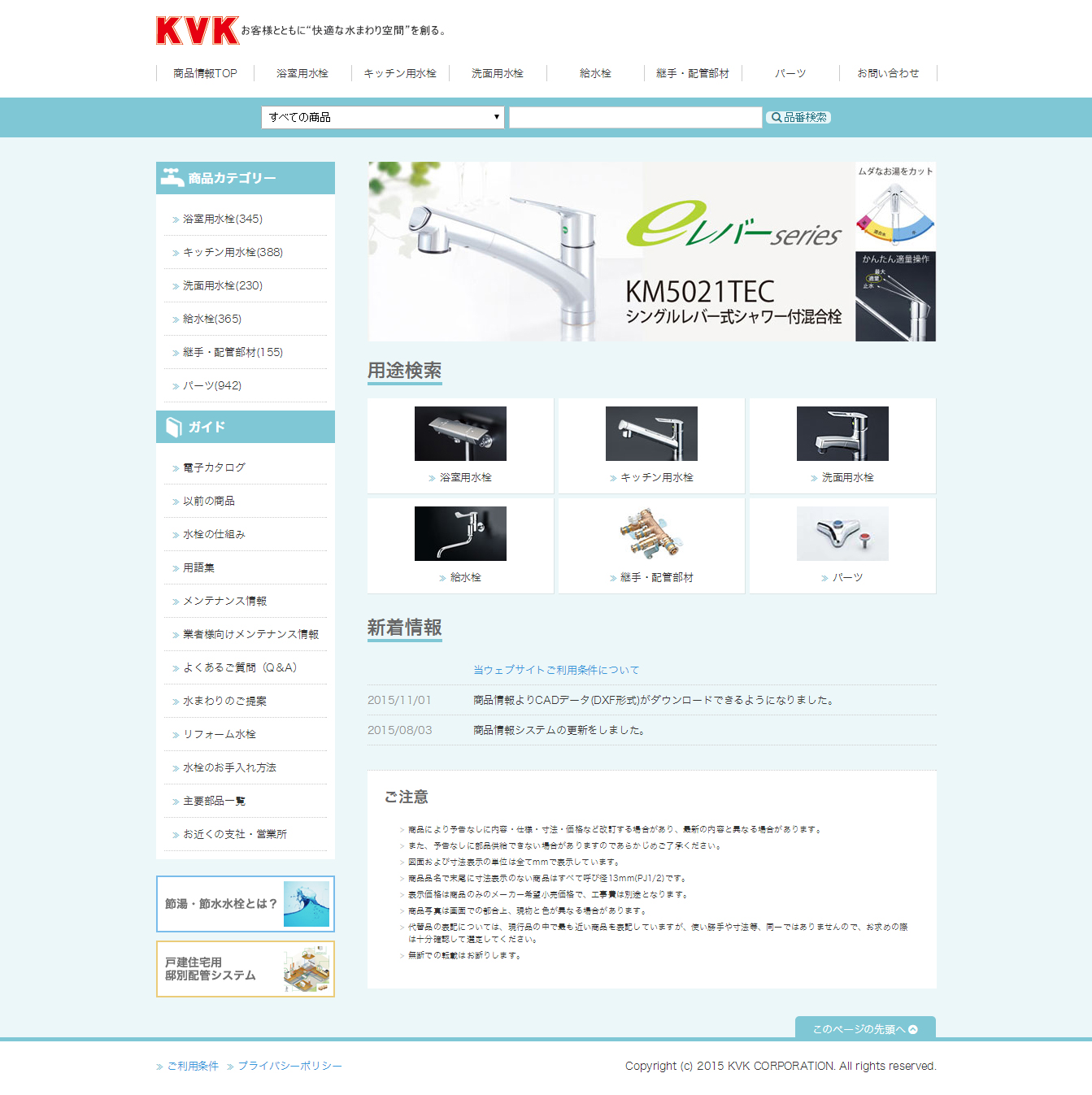Open the リフォーム水栓 guide link
Viewport: 1092px width, 1095px height.
pos(219,734)
